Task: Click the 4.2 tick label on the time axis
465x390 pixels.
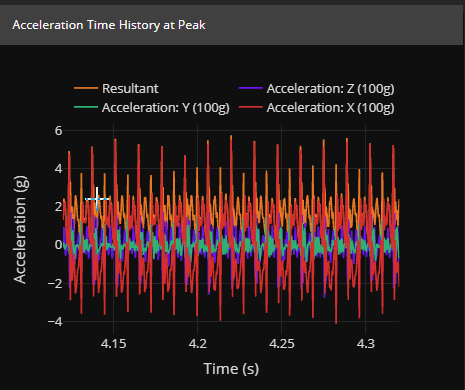Action: pos(198,343)
